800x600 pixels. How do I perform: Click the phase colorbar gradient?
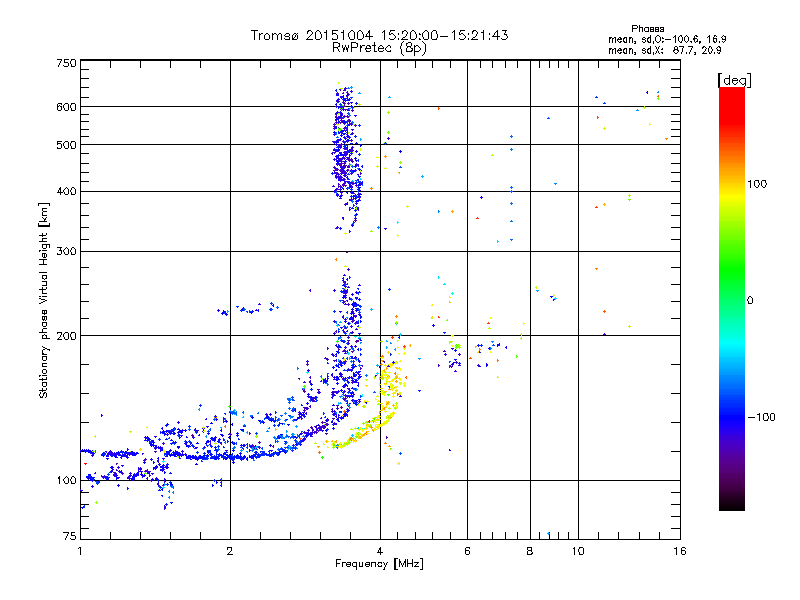pos(732,298)
